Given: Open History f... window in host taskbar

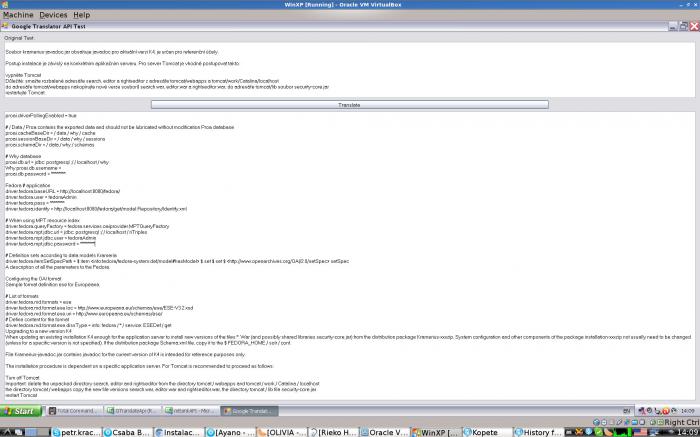Looking at the screenshot, I should pos(538,432).
